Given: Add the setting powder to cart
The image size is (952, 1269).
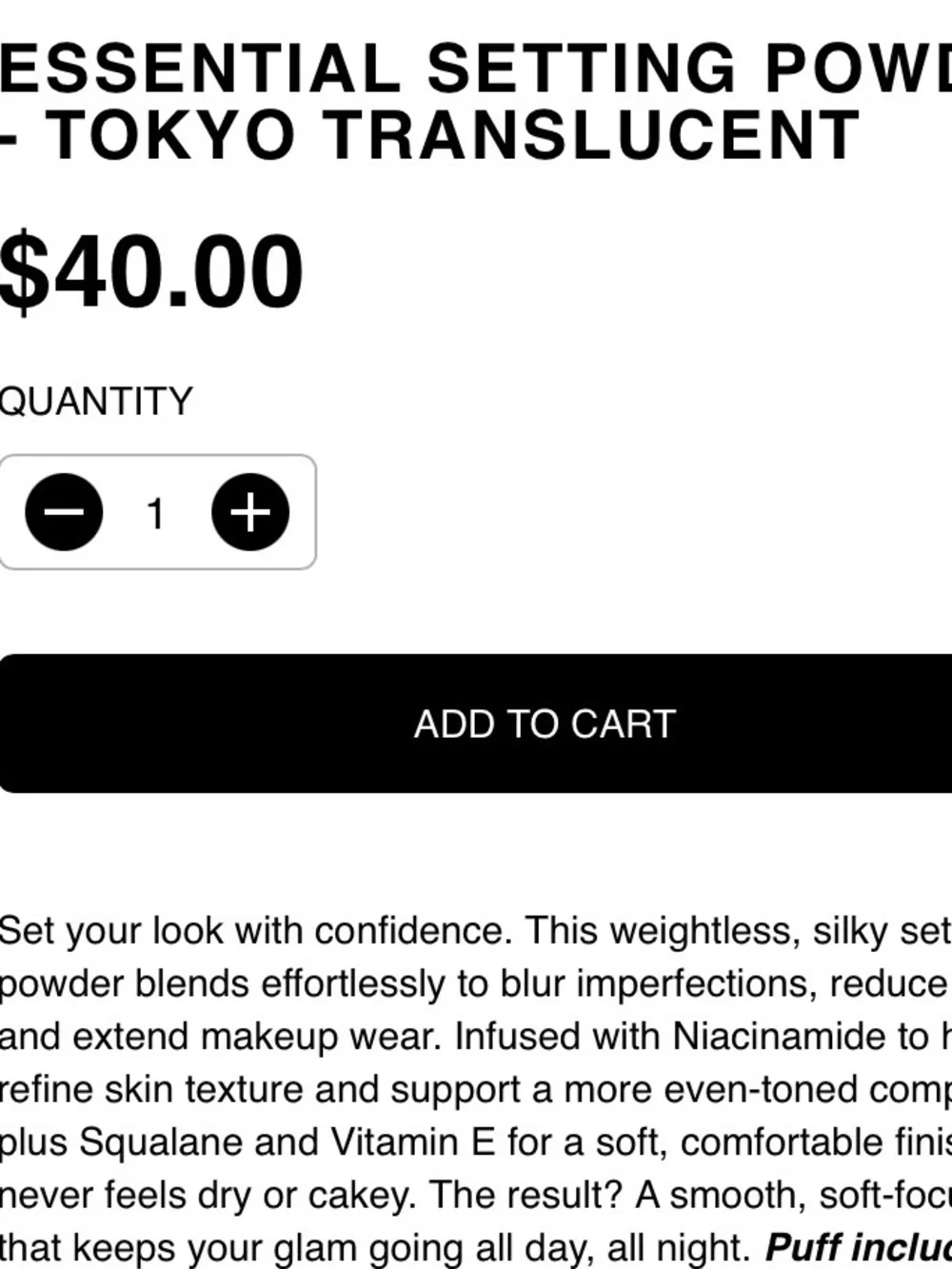Looking at the screenshot, I should click(x=476, y=724).
